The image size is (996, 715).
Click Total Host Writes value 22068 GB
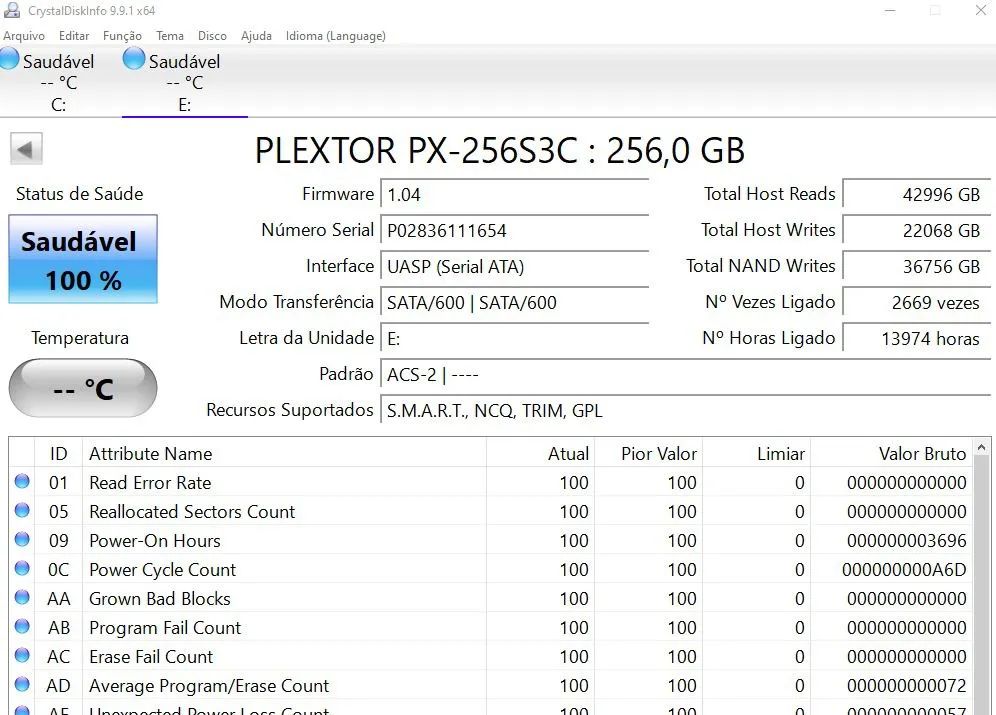tap(916, 231)
